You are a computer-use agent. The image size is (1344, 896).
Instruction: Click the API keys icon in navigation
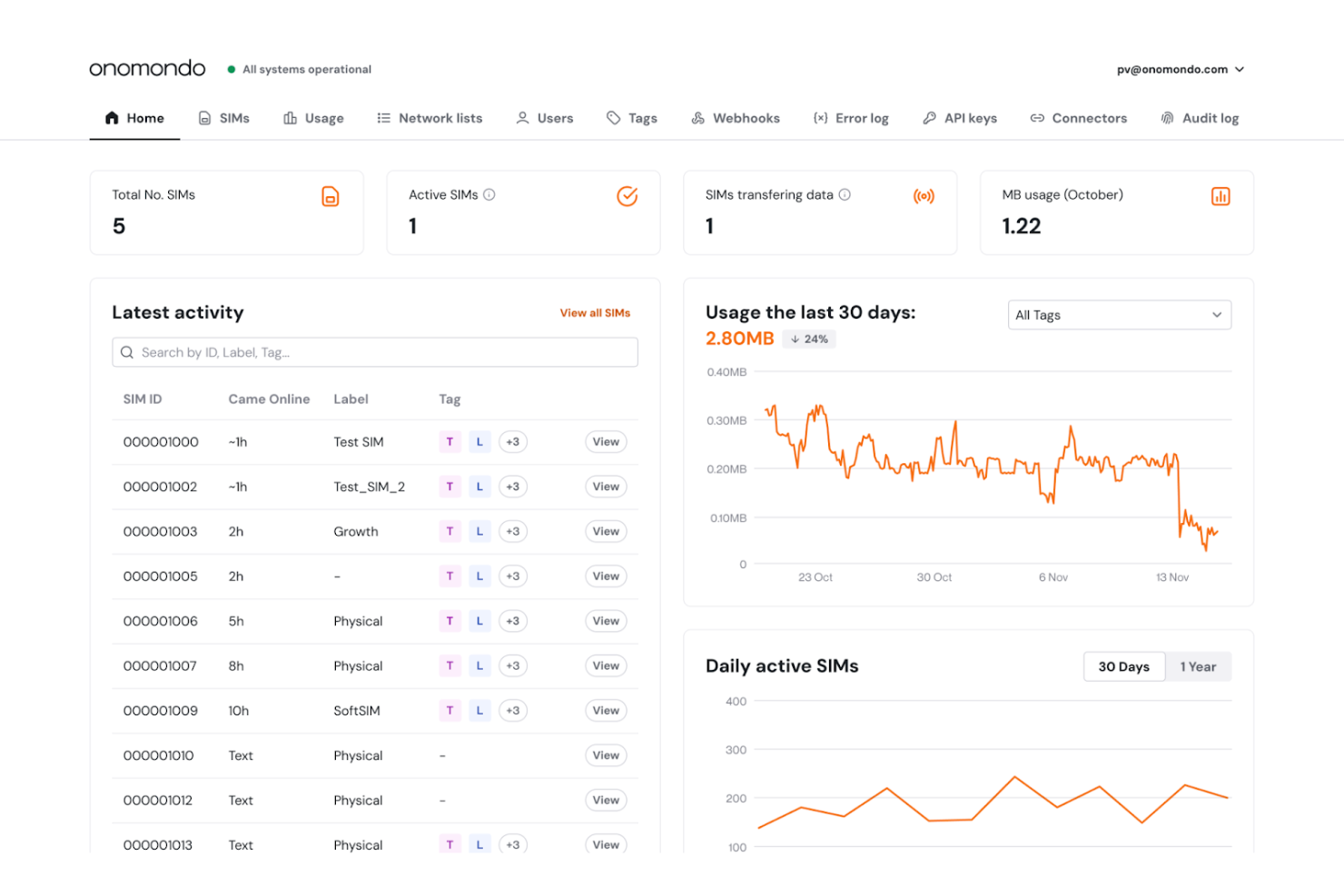pyautogui.click(x=928, y=117)
